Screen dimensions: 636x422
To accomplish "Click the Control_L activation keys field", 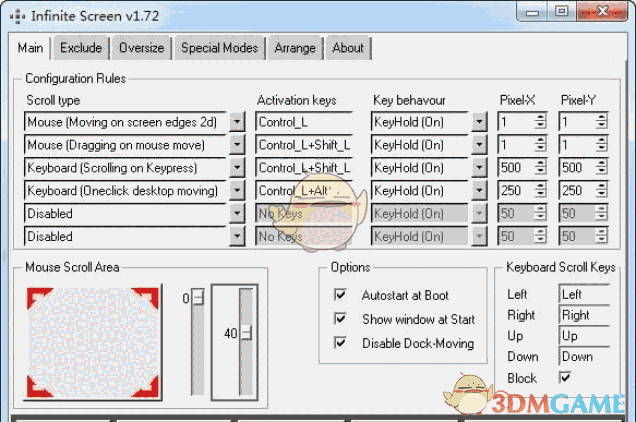I will click(304, 121).
